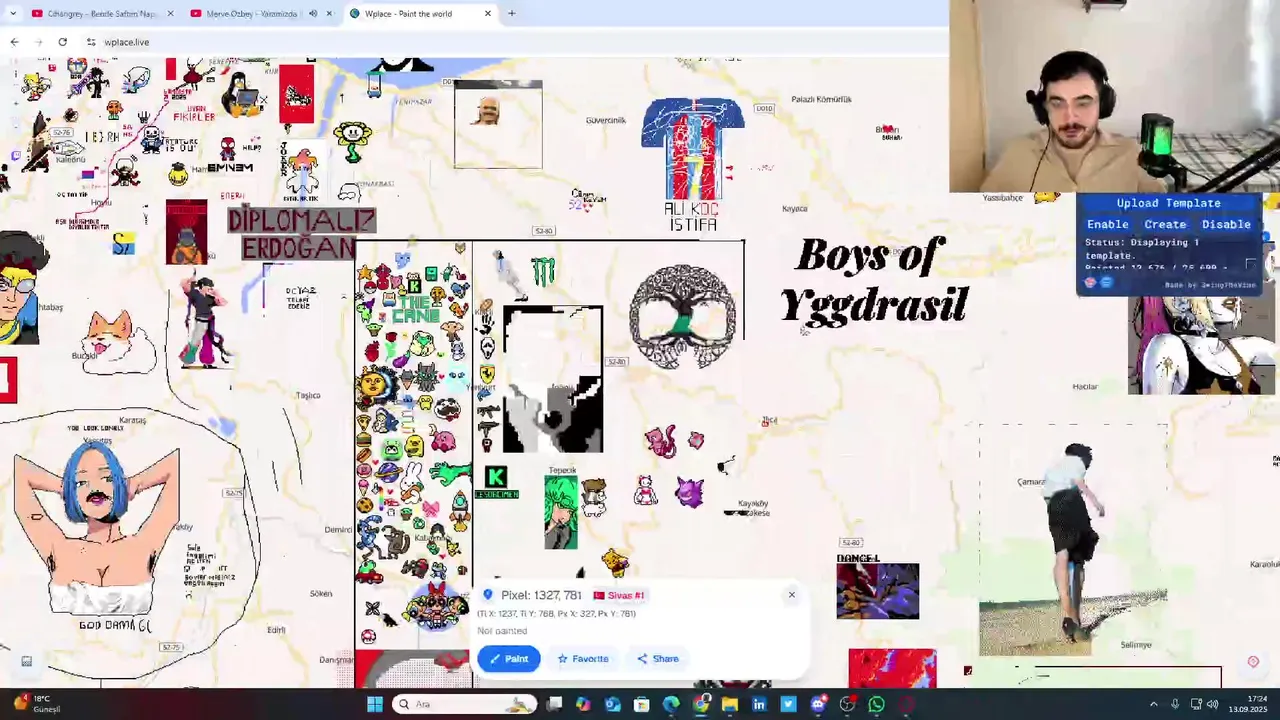Screen dimensions: 1280x720
Task: Click the DANCE-L pixel artwork
Action: [877, 588]
